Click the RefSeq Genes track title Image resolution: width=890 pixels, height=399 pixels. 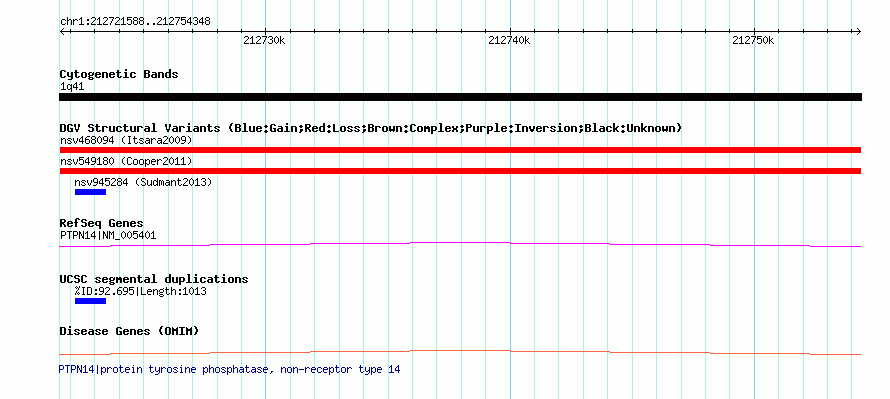tap(102, 223)
